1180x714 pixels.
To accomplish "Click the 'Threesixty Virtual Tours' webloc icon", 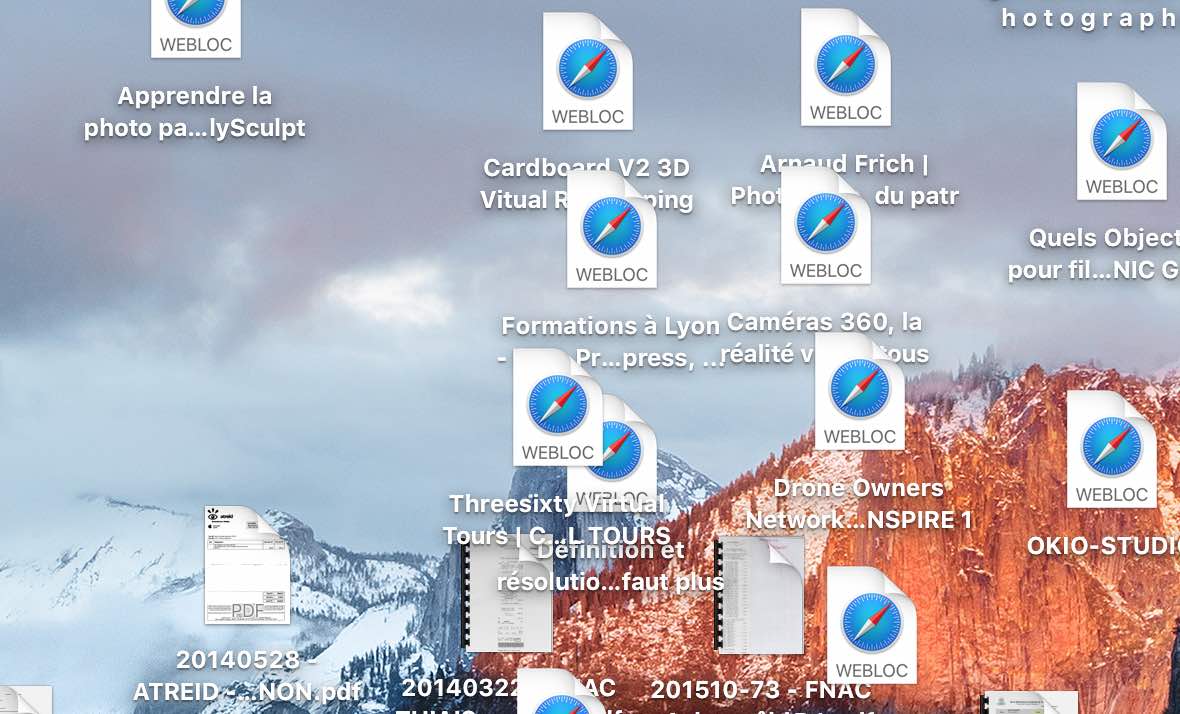I will click(558, 407).
